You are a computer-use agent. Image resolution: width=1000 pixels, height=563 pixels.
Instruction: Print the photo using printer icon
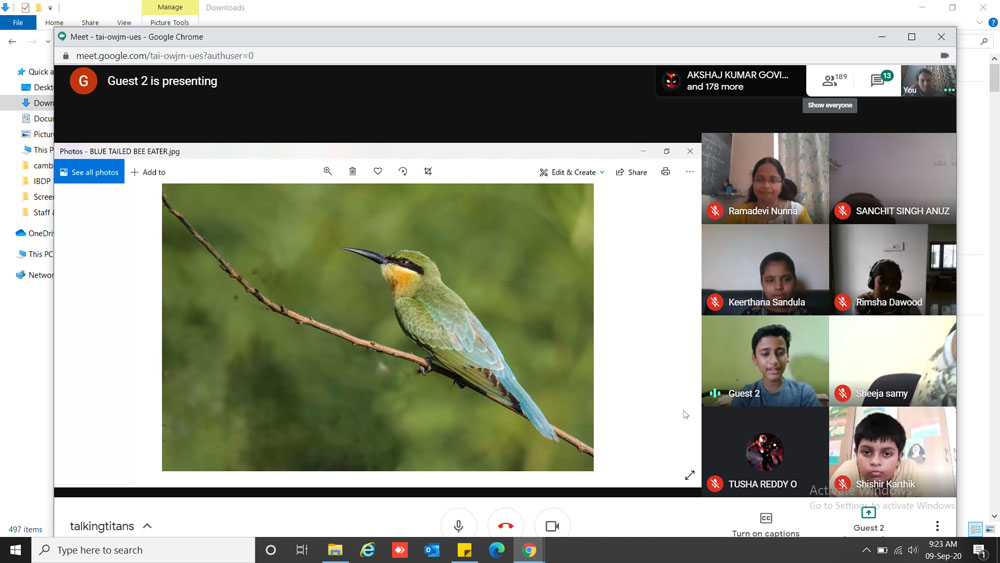coord(665,172)
